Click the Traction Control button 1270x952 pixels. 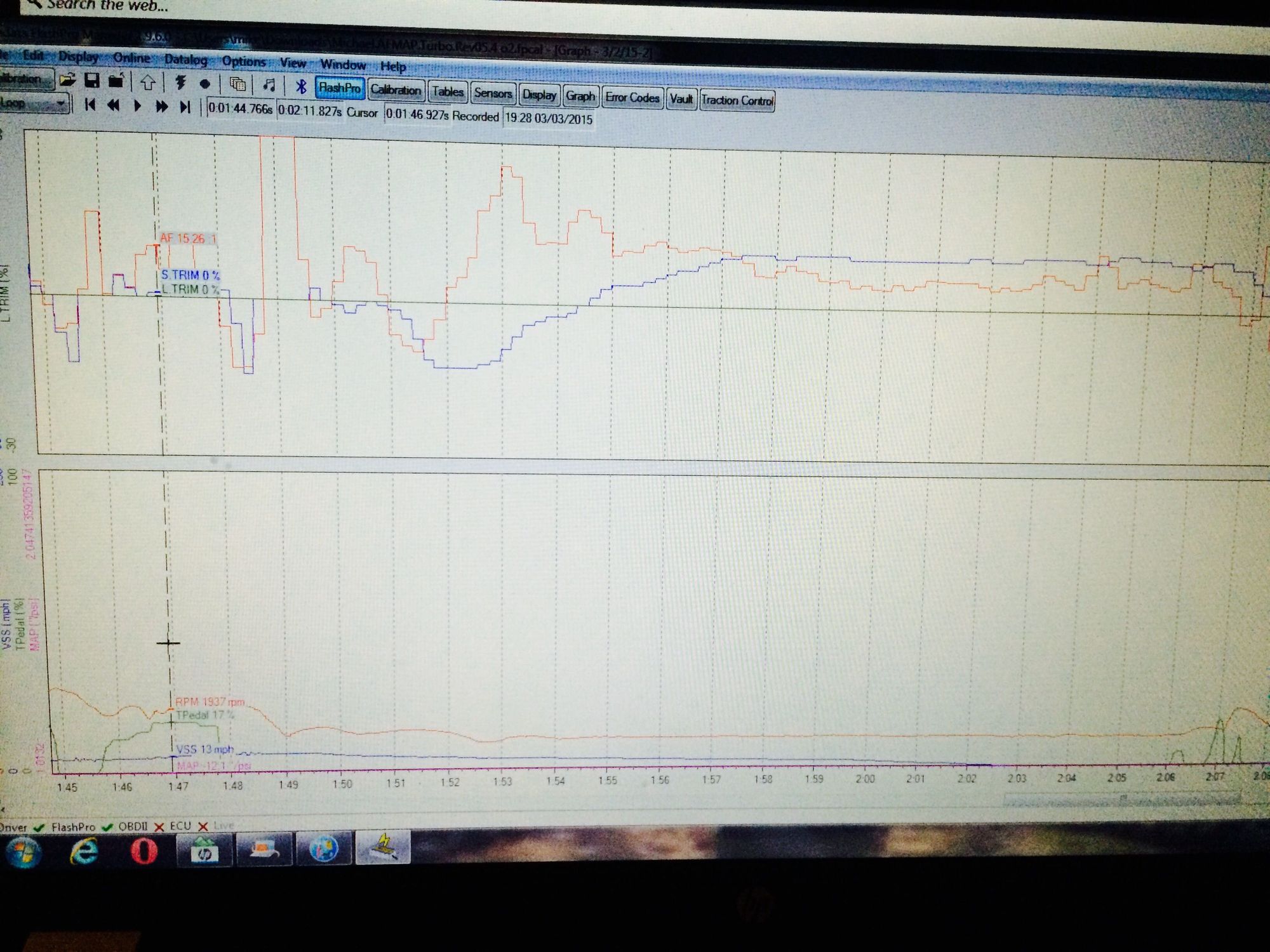[737, 100]
